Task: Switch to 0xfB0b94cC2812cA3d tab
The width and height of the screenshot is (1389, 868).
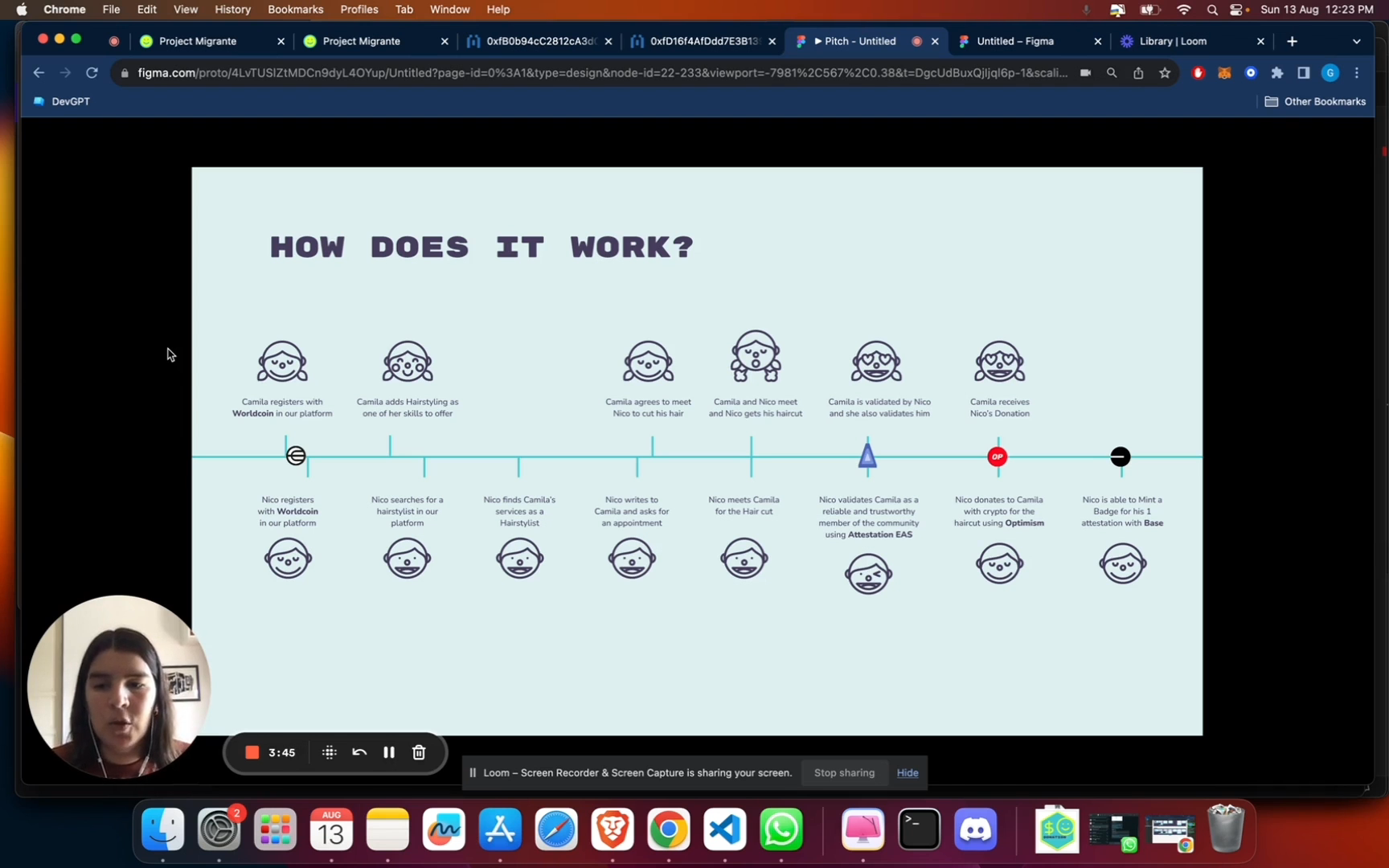Action: pyautogui.click(x=540, y=41)
